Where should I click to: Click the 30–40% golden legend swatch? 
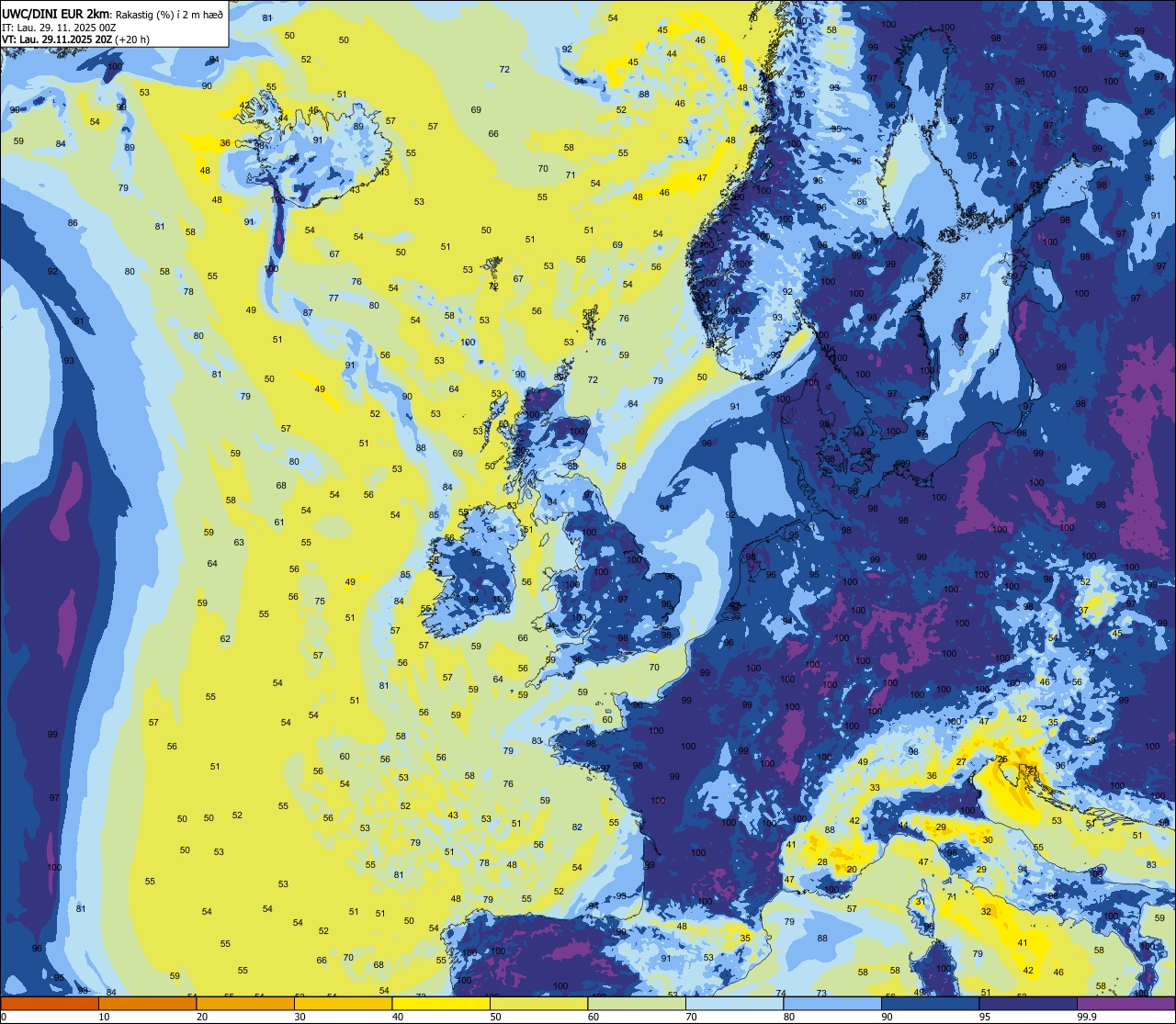coord(343,1004)
